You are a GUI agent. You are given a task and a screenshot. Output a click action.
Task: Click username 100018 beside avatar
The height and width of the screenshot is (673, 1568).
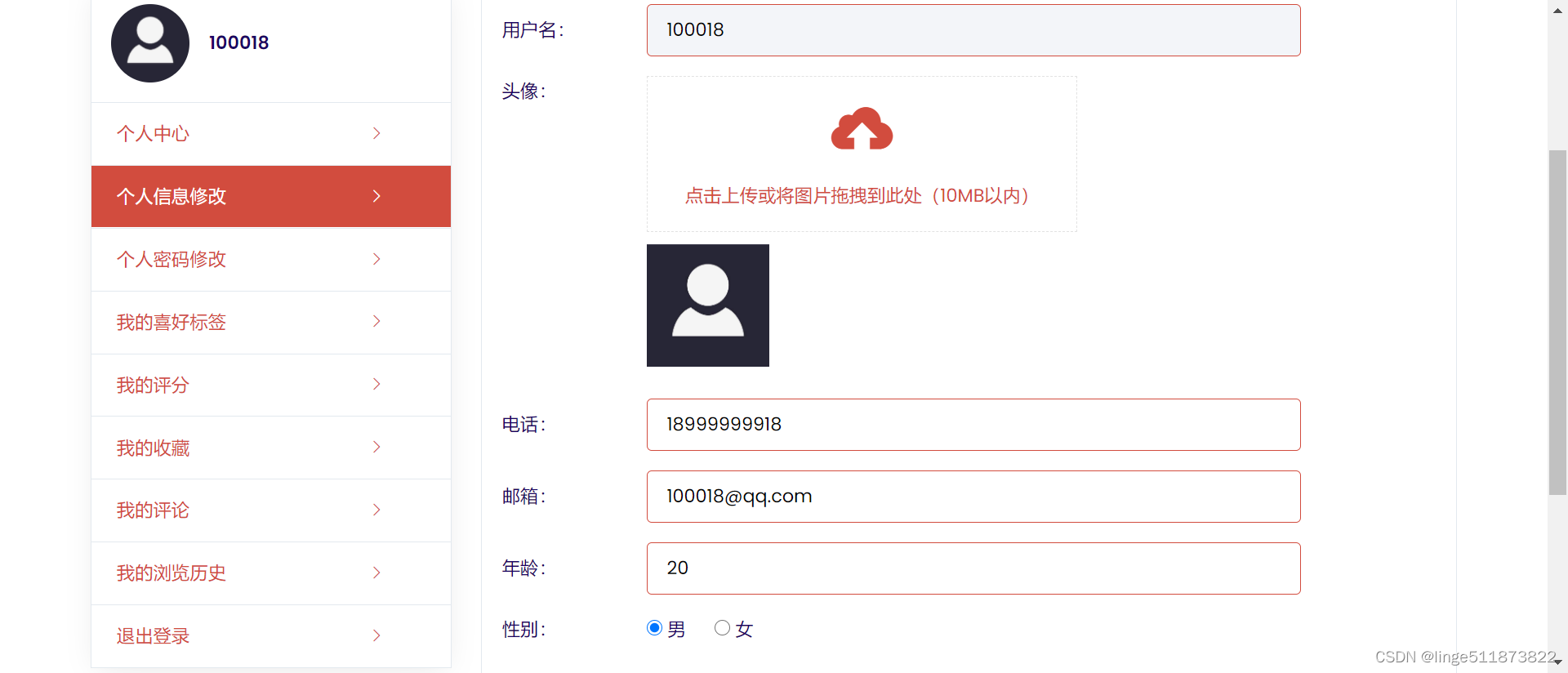point(238,42)
